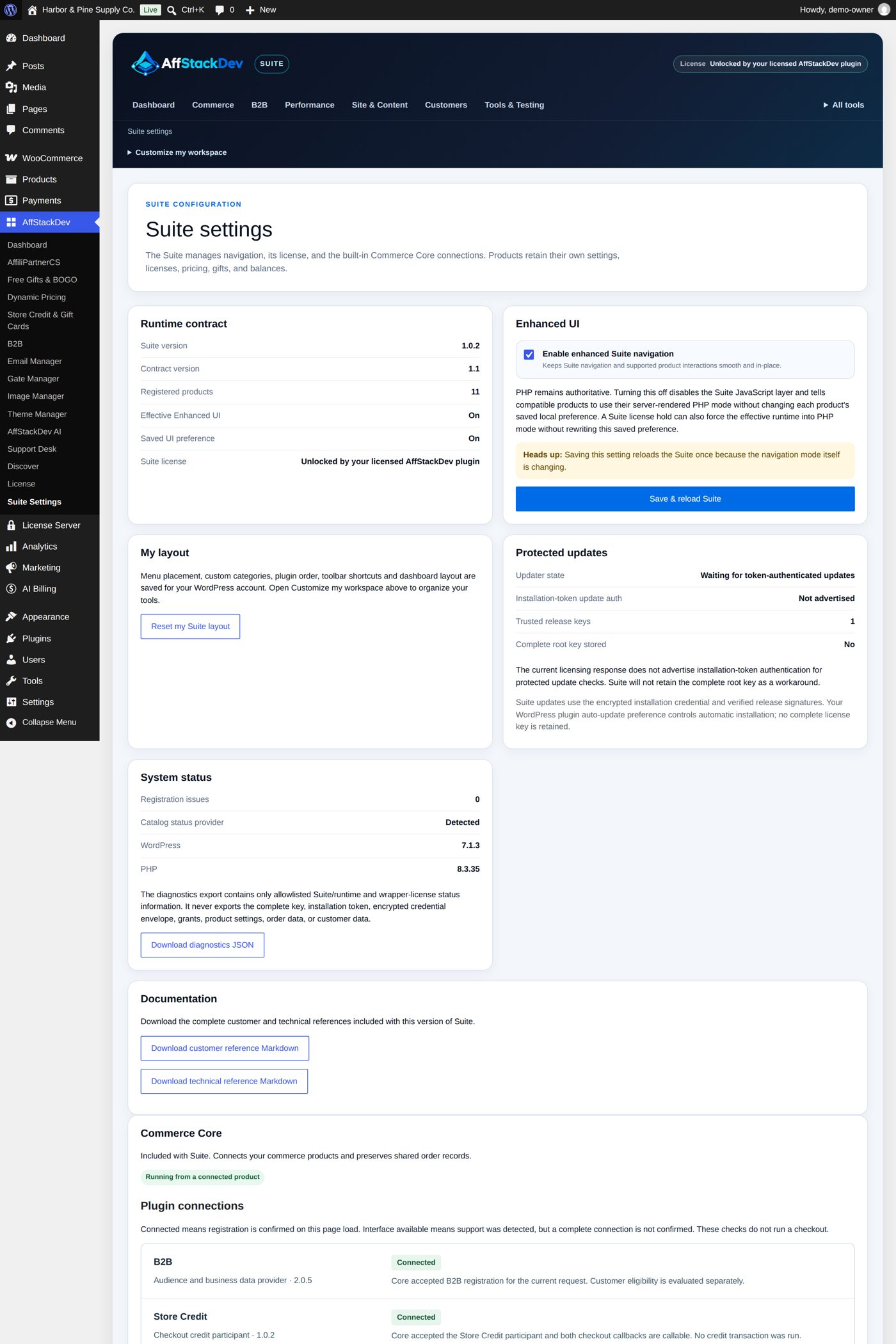Switch to the Performance tab
This screenshot has width=896, height=1344.
(x=310, y=105)
